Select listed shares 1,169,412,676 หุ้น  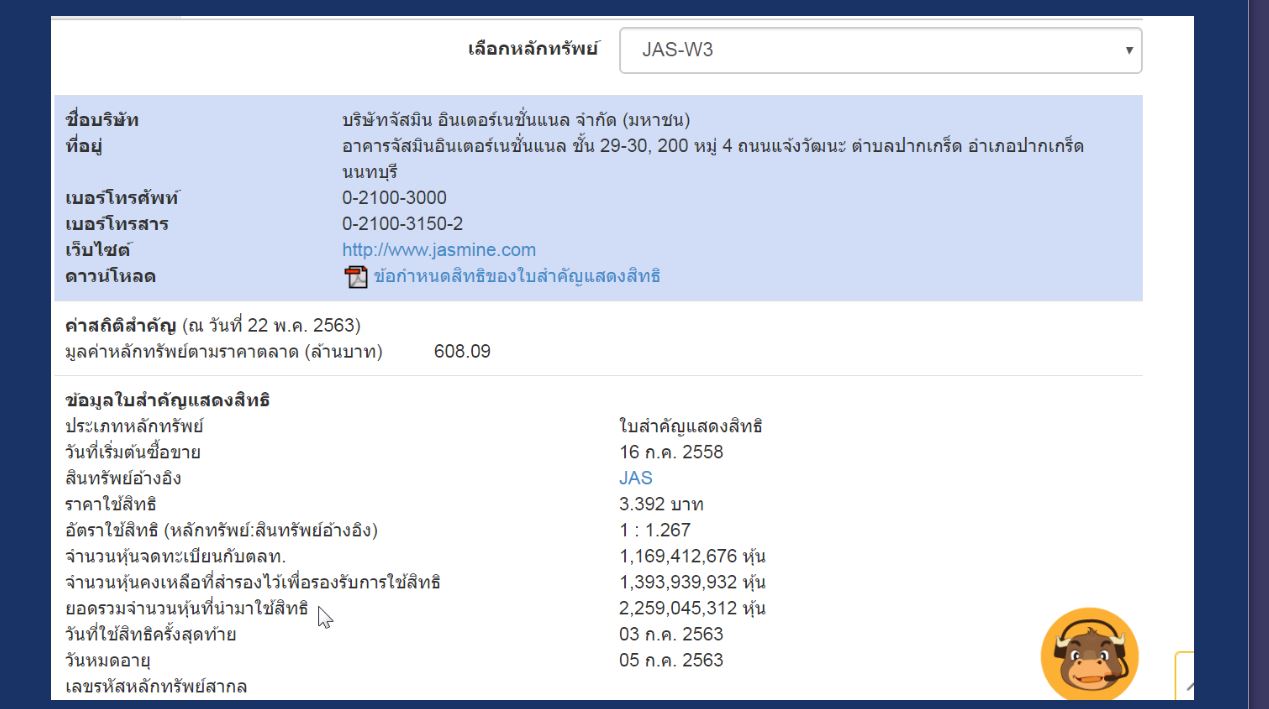click(x=692, y=556)
